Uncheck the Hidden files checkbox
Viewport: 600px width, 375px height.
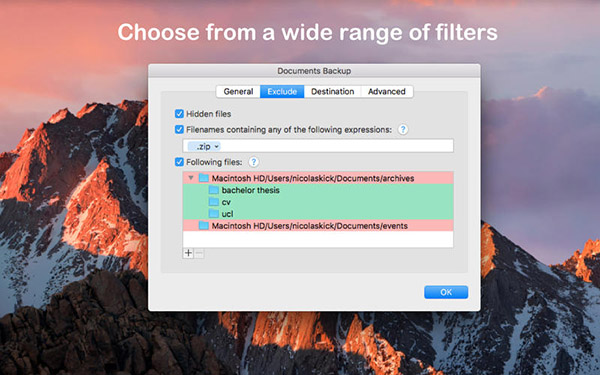point(179,114)
